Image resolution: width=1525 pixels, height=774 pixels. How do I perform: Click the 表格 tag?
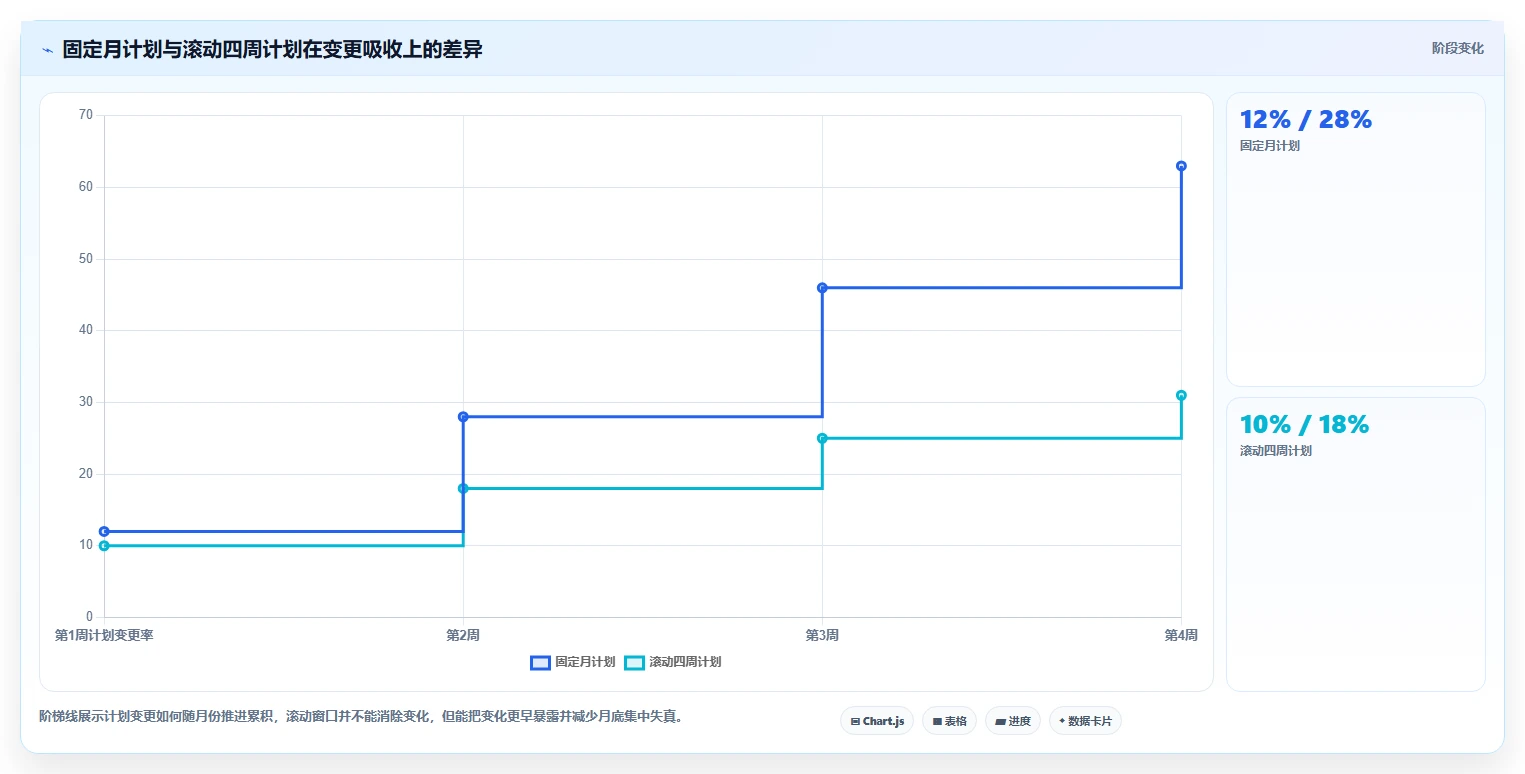point(949,721)
